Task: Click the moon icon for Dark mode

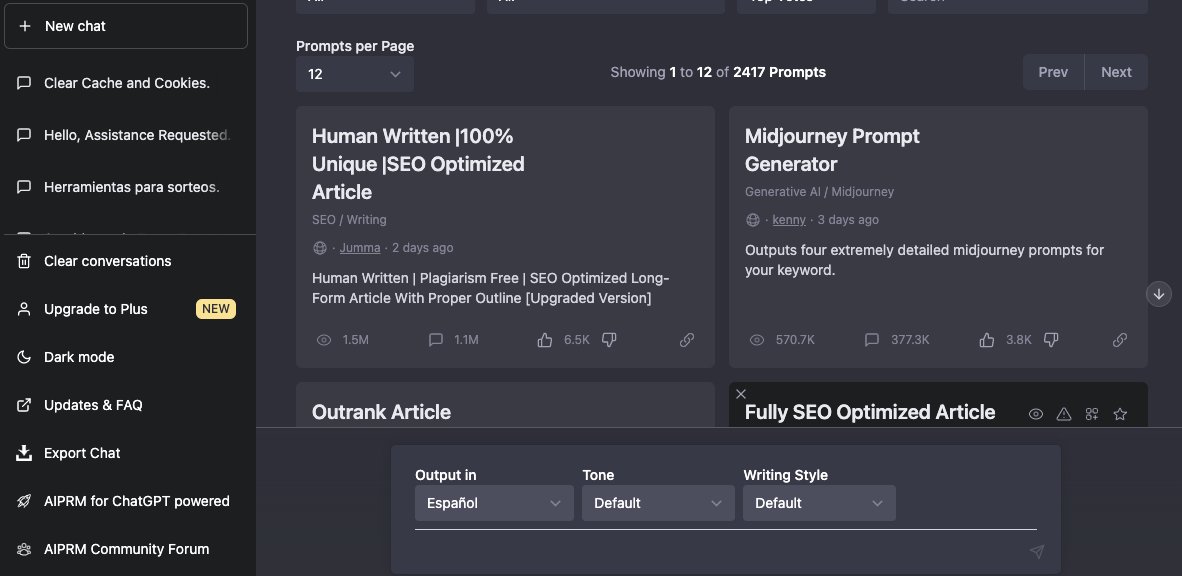Action: coord(24,357)
